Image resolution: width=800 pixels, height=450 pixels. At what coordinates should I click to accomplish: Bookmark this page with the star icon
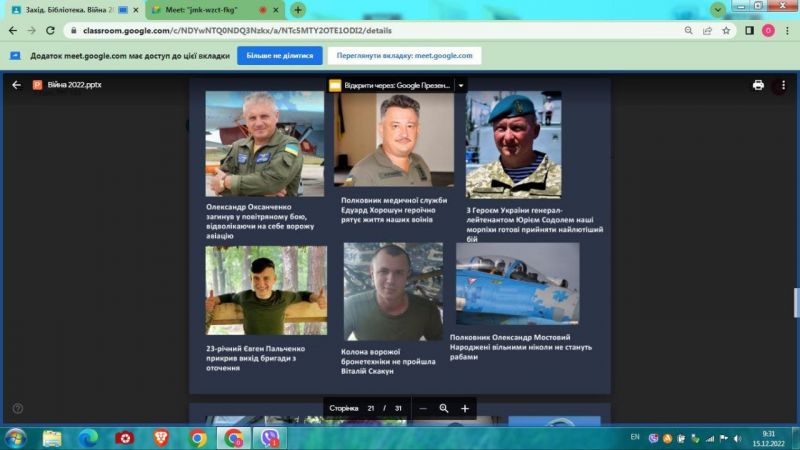click(x=726, y=31)
